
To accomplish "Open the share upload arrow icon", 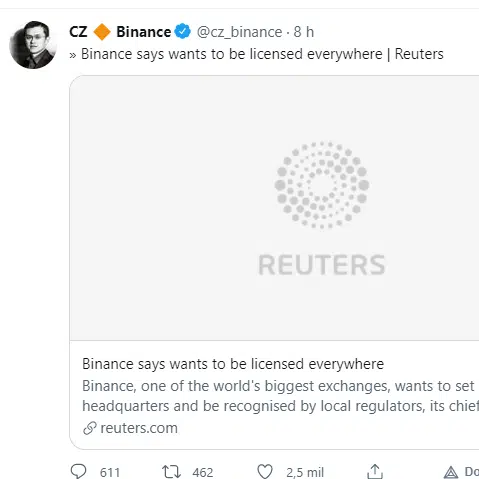I will 375,471.
